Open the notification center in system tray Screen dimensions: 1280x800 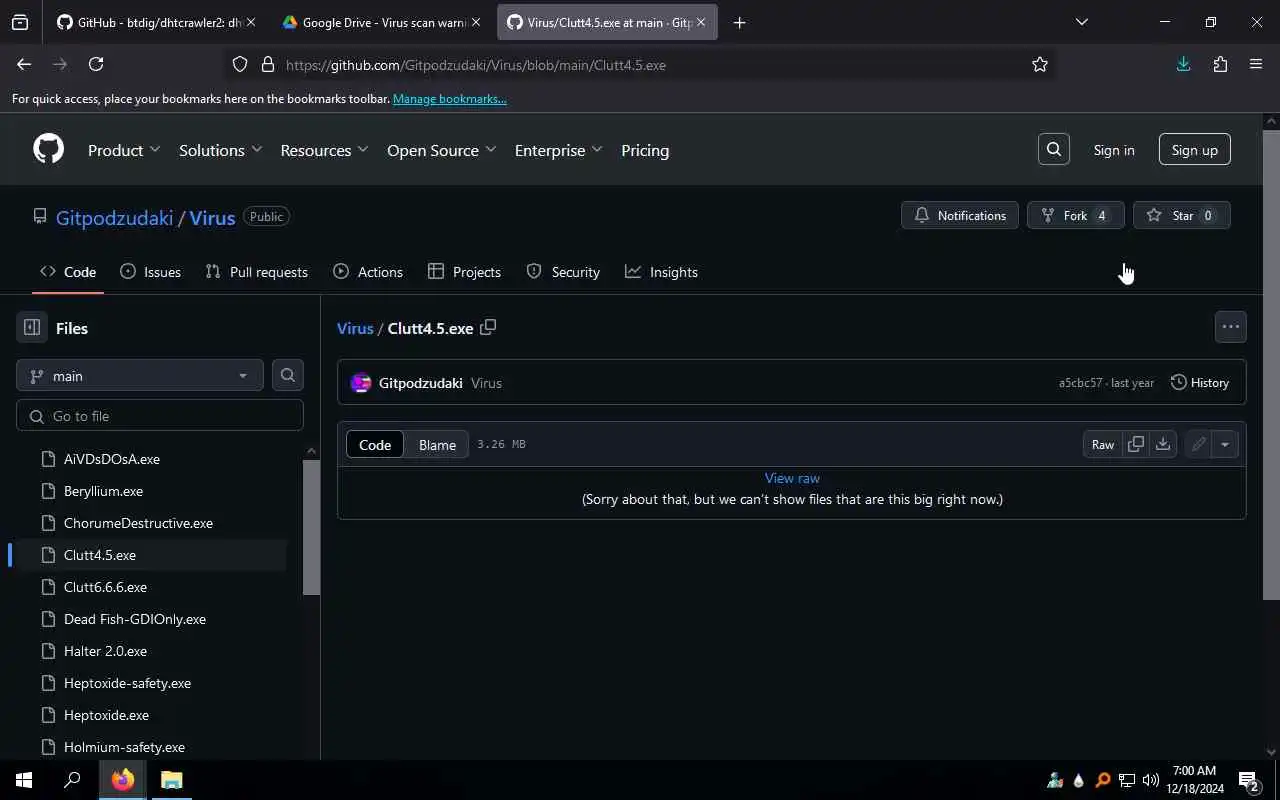click(1249, 781)
